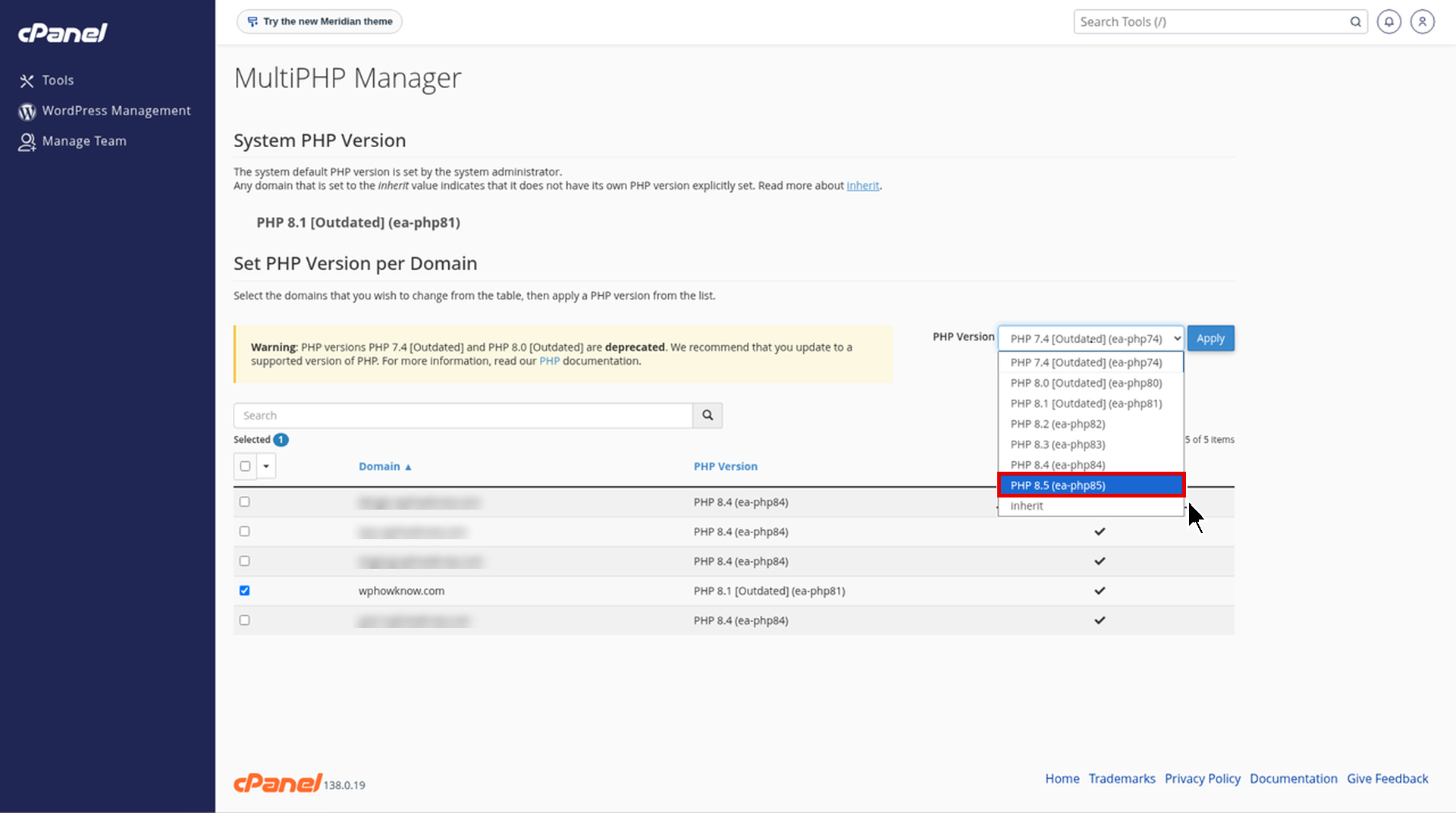Check the third domain row checkbox
Screen dimensions: 1456x813
click(x=244, y=561)
